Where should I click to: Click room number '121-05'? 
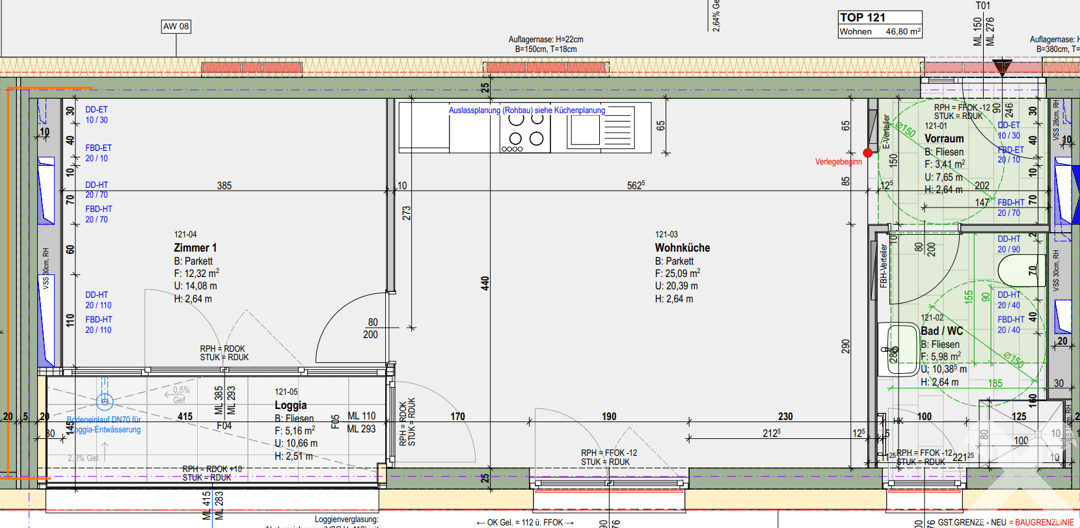coord(287,392)
